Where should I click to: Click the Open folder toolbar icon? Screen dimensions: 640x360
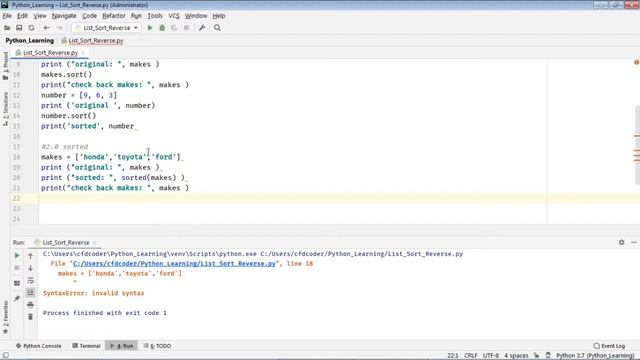pos(7,28)
